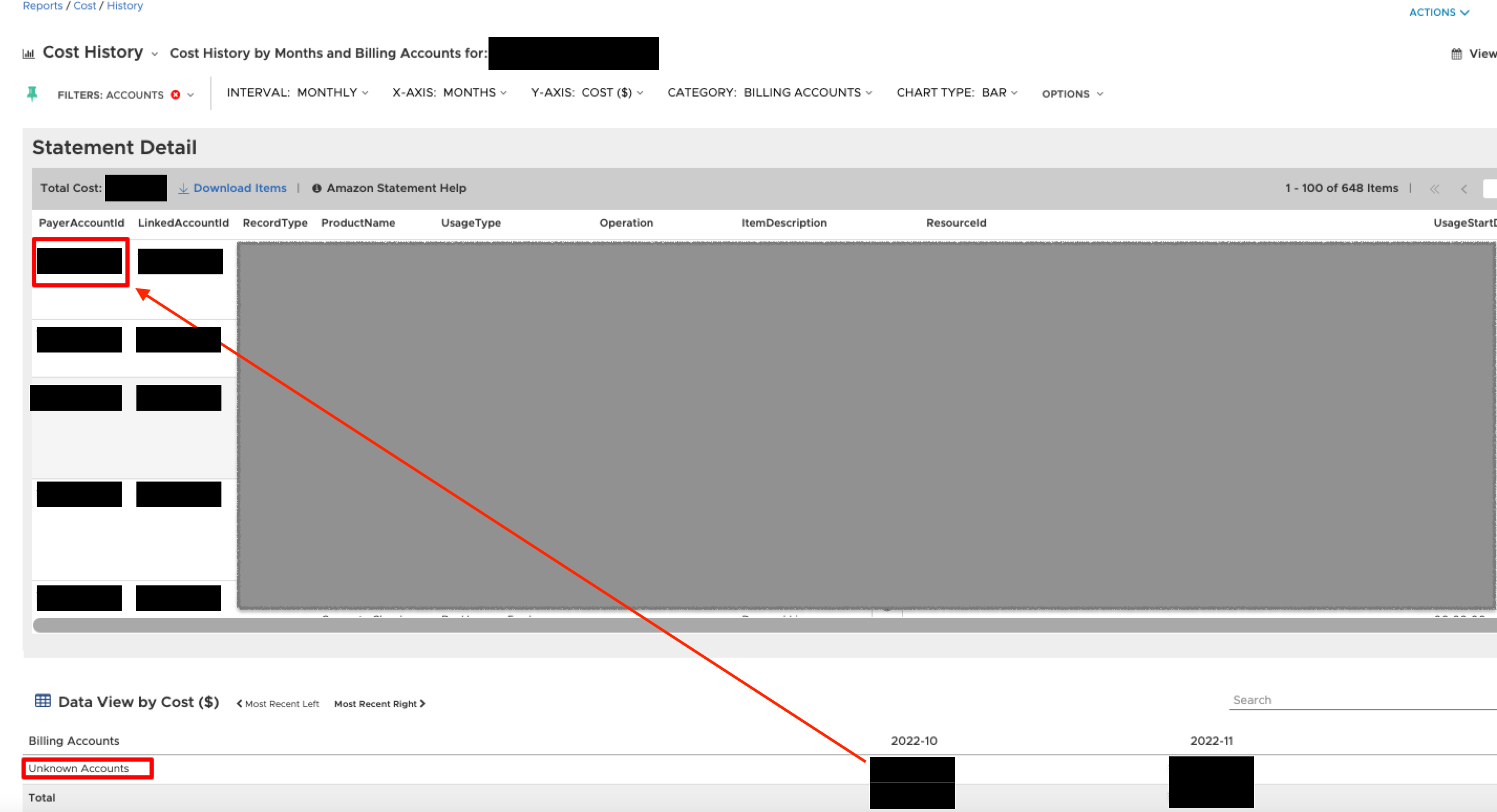This screenshot has width=1497, height=812.
Task: Click the Download Items arrow icon
Action: (x=183, y=188)
